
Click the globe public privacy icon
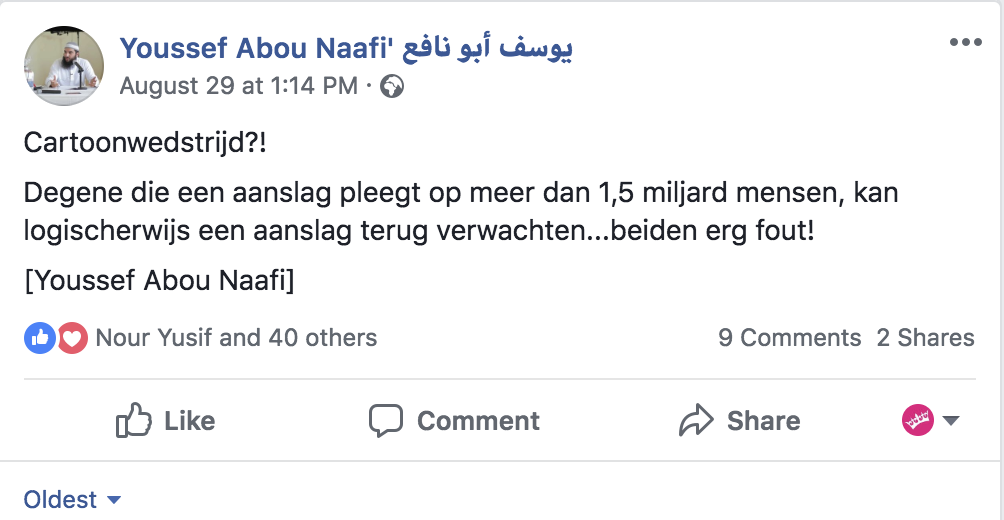pyautogui.click(x=393, y=87)
